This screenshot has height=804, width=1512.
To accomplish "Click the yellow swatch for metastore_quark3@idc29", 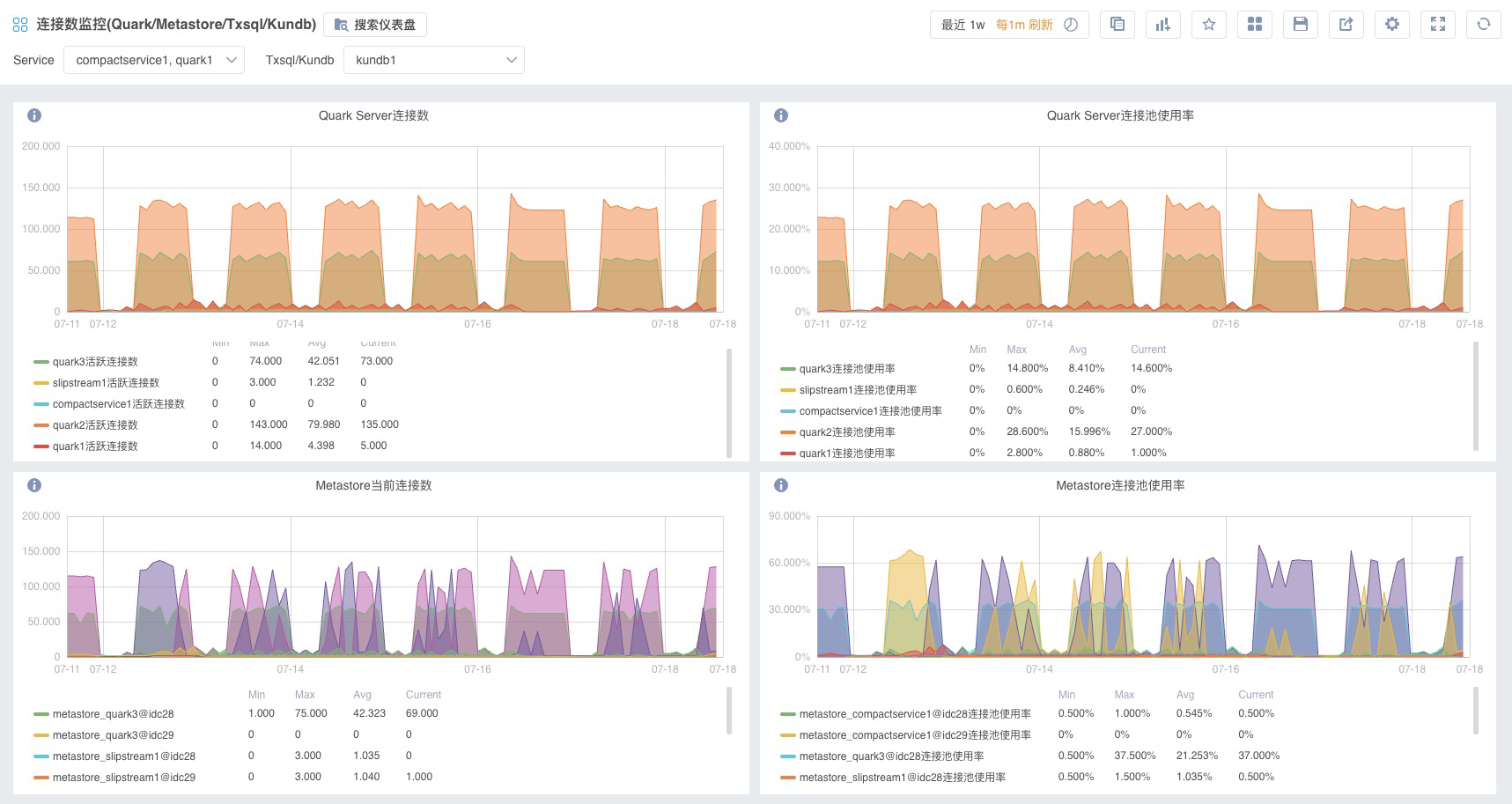I will [41, 735].
